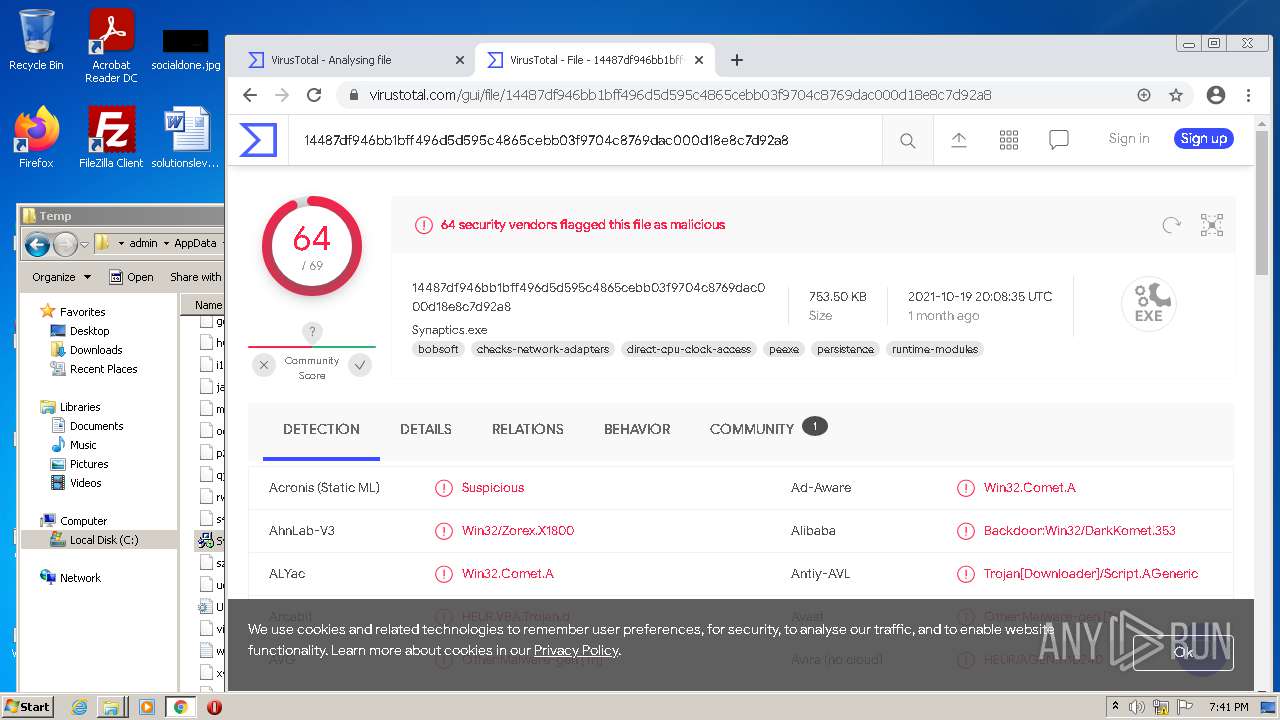This screenshot has width=1280, height=720.
Task: Vote up with the community check icon
Action: [360, 365]
